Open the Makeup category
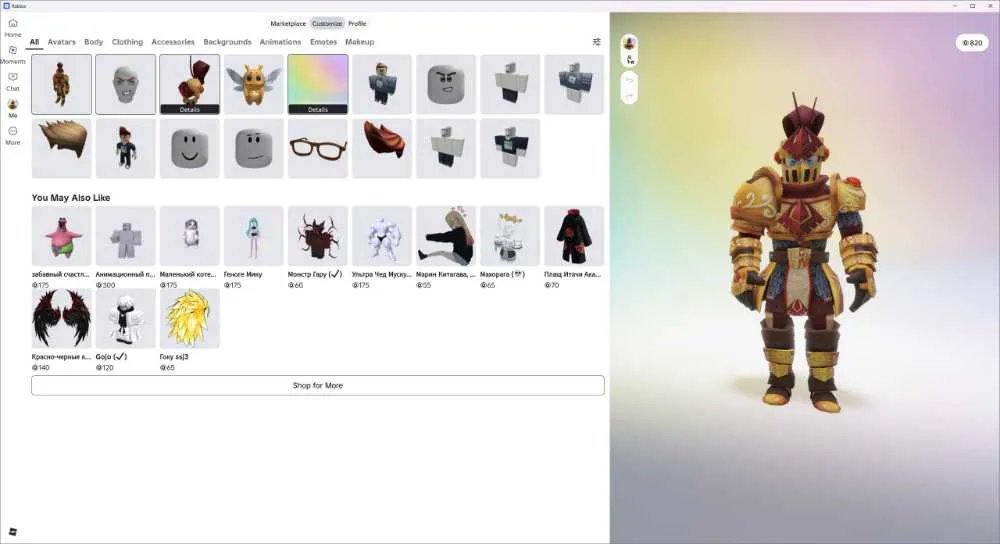 point(360,41)
